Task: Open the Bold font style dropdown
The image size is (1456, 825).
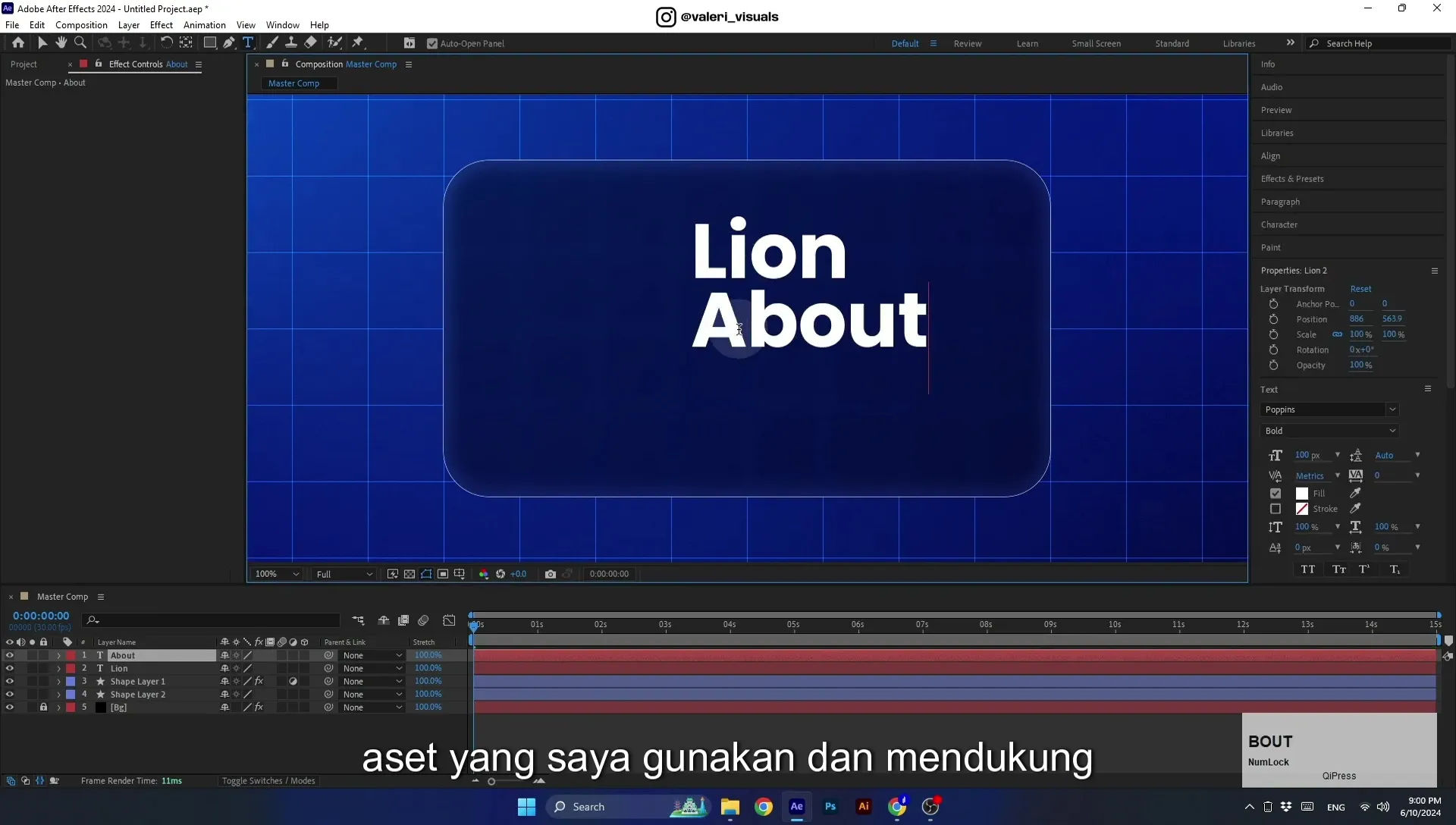Action: (1329, 431)
